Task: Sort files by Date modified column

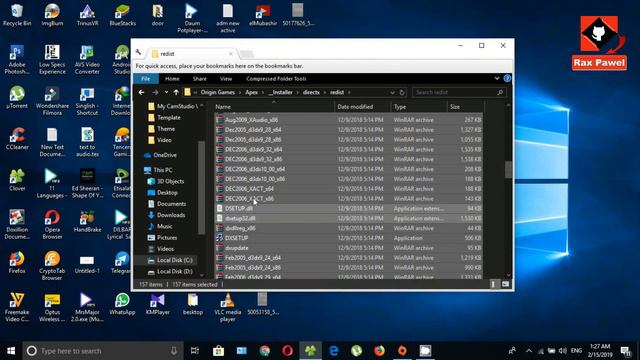Action: click(x=362, y=107)
